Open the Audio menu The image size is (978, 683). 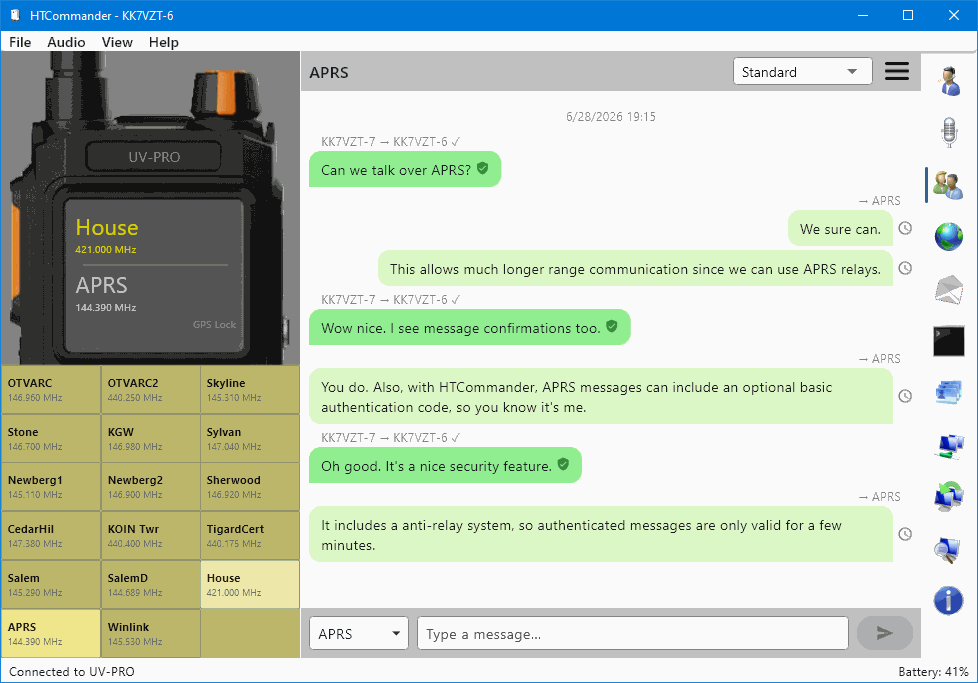pos(66,42)
